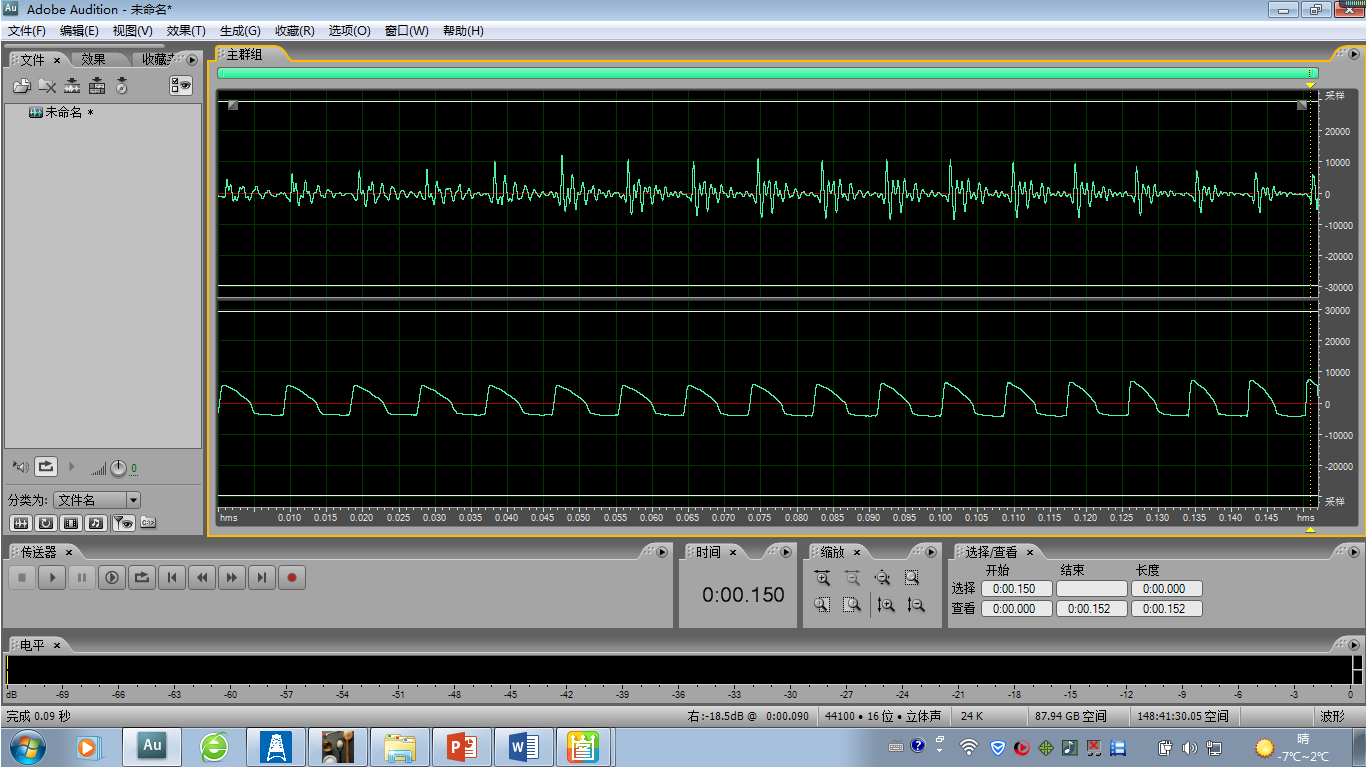Open transport panel options arrow
Image resolution: width=1366 pixels, height=768 pixels.
661,552
